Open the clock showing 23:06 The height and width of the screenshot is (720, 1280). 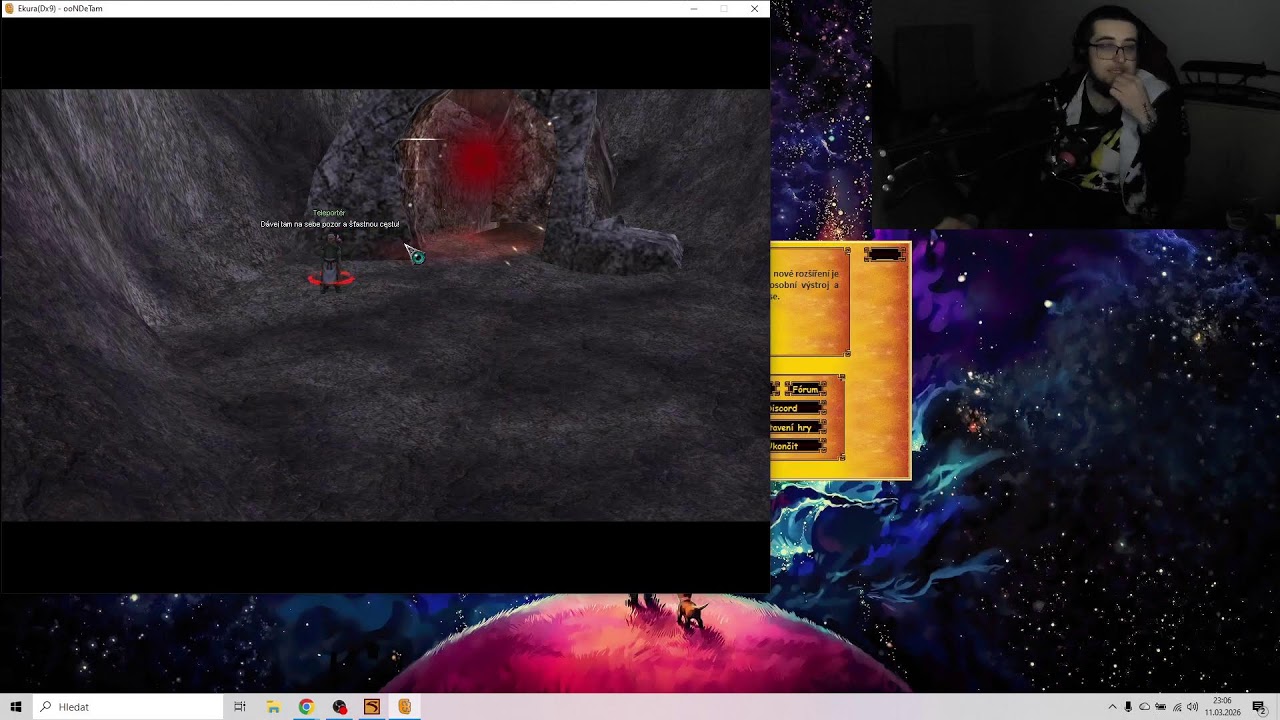tap(1222, 707)
